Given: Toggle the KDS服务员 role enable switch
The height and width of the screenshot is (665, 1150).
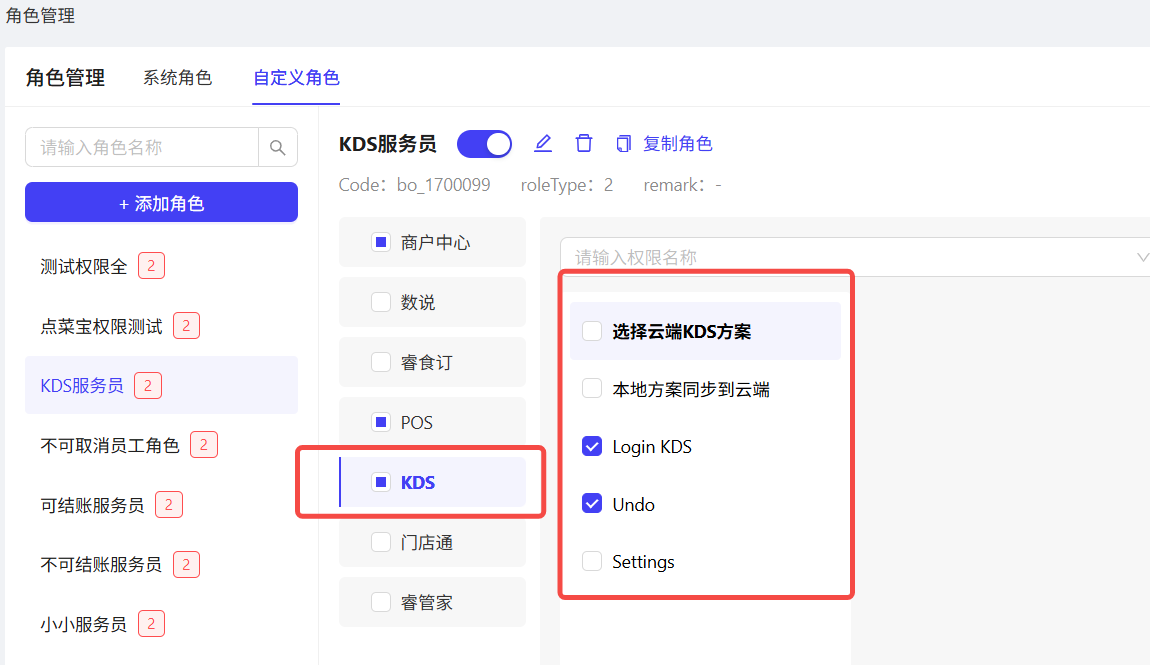Looking at the screenshot, I should (x=485, y=144).
